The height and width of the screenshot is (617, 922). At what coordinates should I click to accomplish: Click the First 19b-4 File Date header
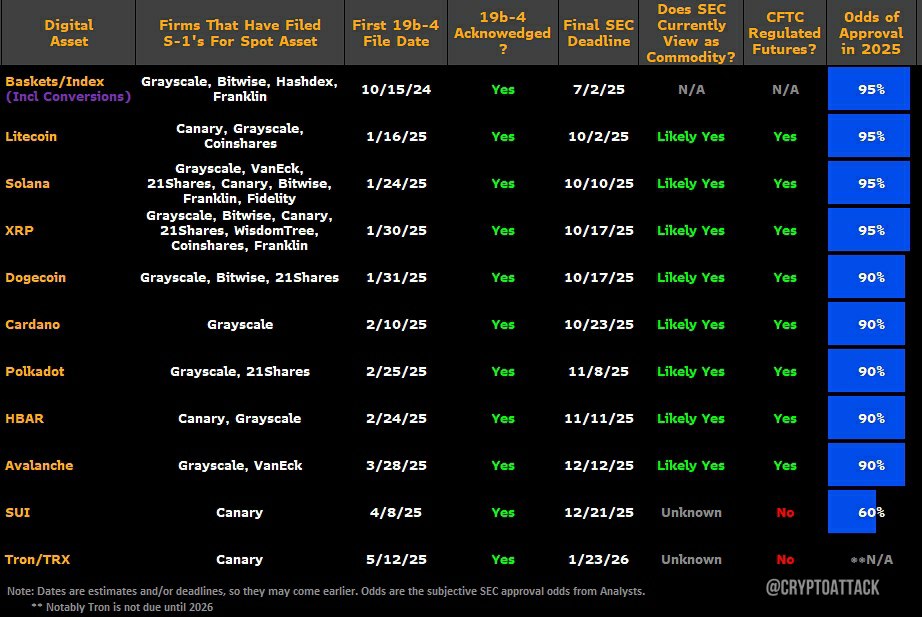[396, 33]
